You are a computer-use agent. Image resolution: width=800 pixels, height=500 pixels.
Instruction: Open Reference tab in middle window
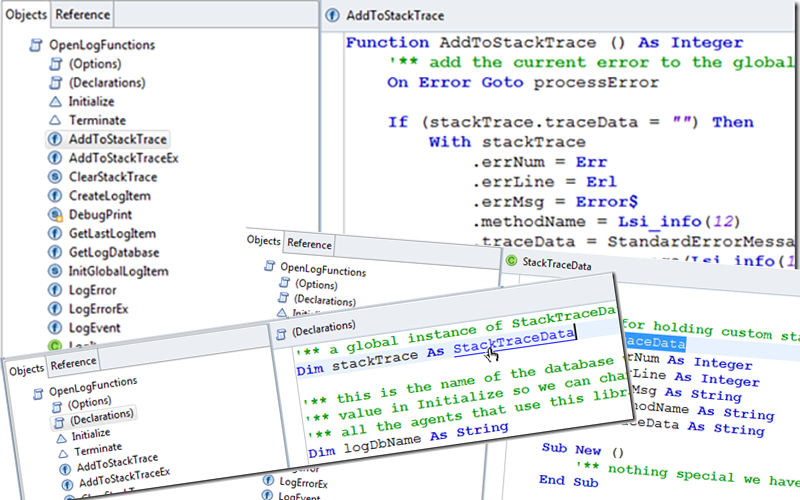[x=309, y=244]
